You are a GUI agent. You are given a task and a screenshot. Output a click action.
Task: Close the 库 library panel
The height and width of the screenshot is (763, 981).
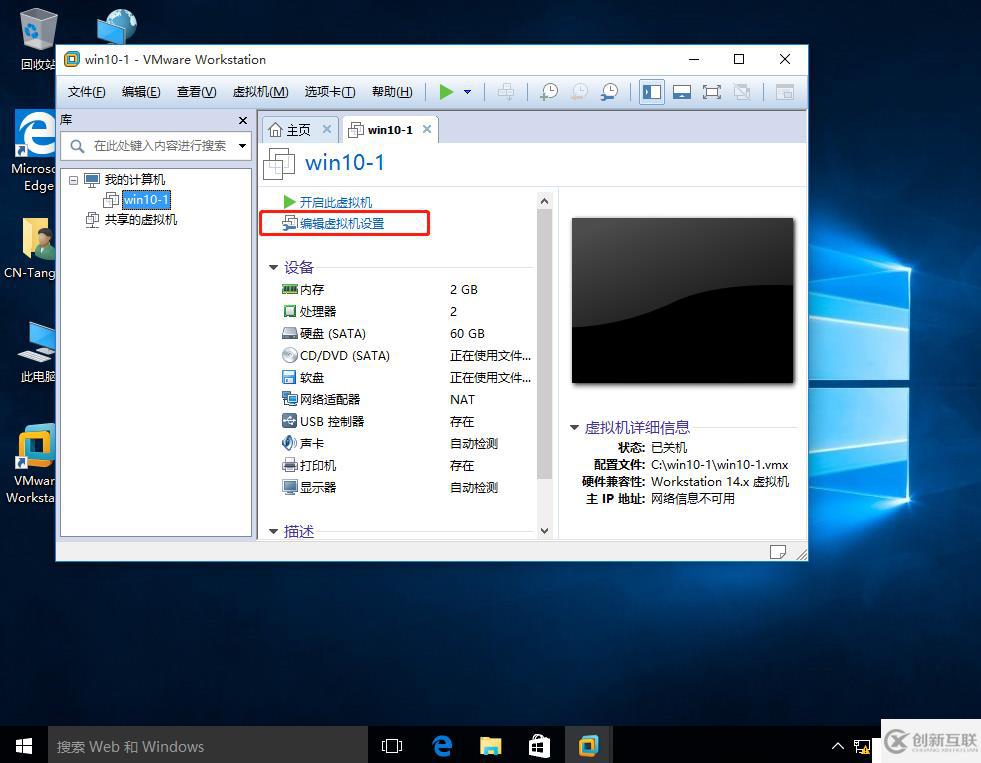(x=242, y=120)
